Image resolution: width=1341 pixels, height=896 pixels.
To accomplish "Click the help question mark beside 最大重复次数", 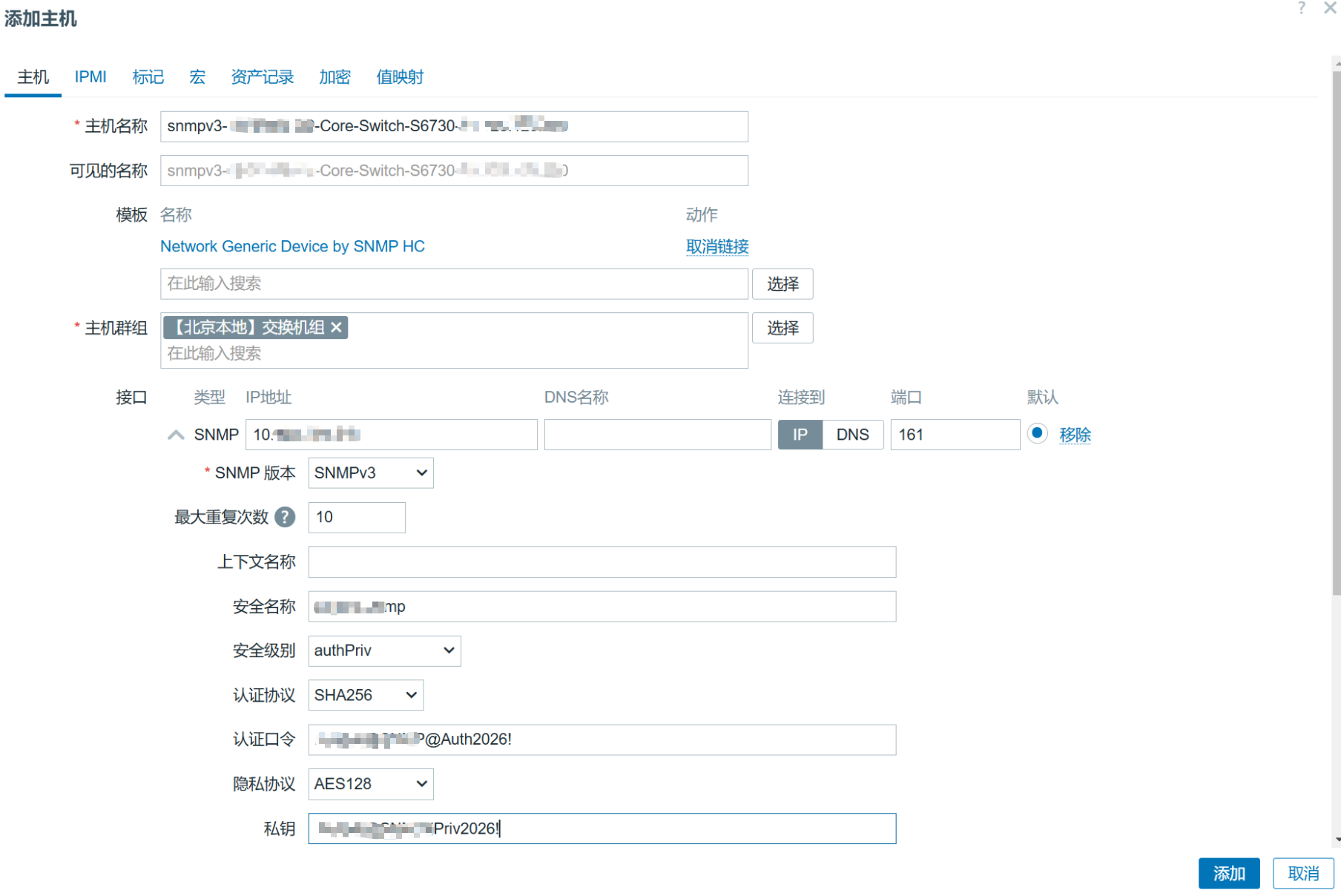I will [x=285, y=517].
